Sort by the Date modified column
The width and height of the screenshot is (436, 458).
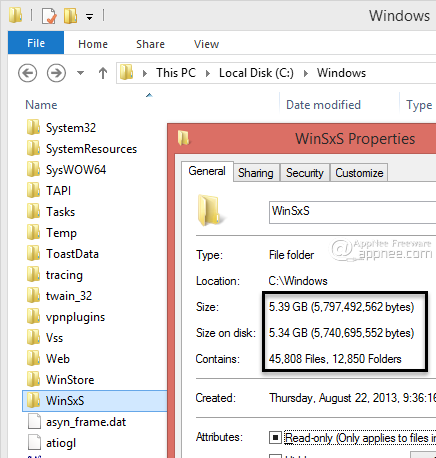pyautogui.click(x=323, y=105)
